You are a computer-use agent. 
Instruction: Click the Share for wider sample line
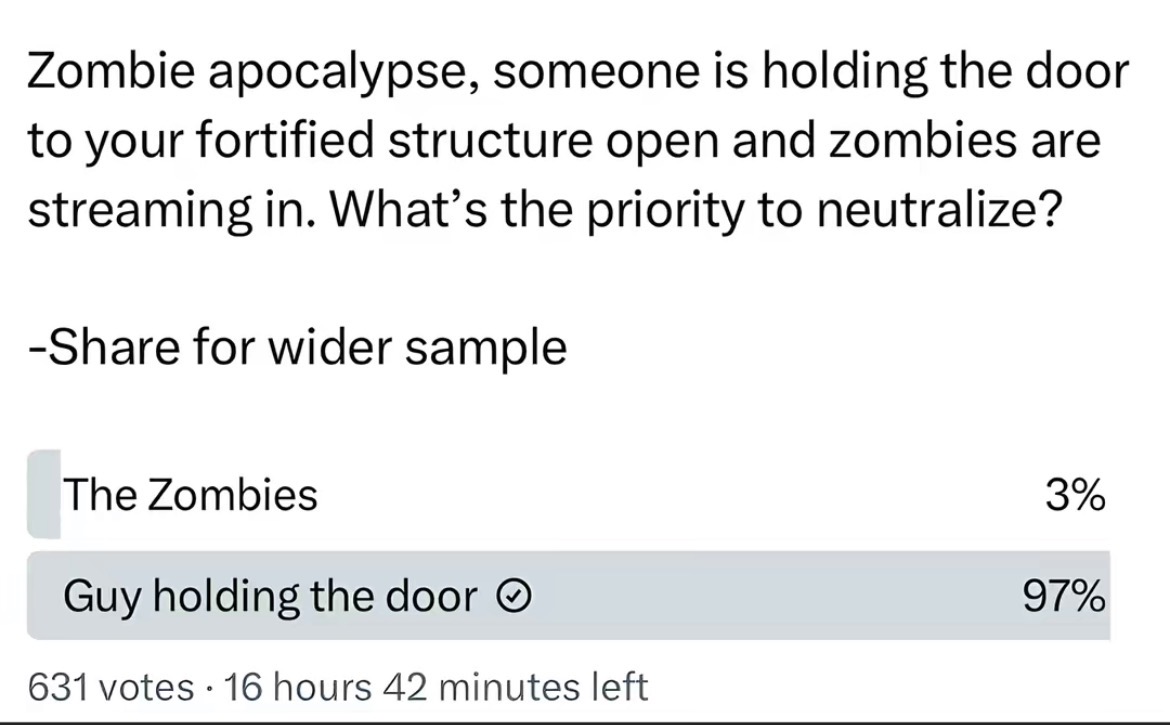(x=298, y=348)
